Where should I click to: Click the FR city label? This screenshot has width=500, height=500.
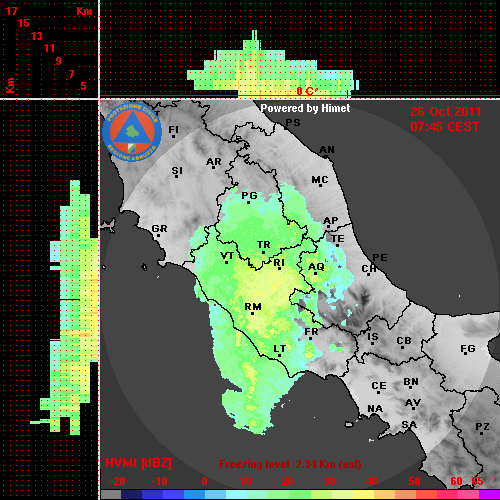[x=311, y=332]
